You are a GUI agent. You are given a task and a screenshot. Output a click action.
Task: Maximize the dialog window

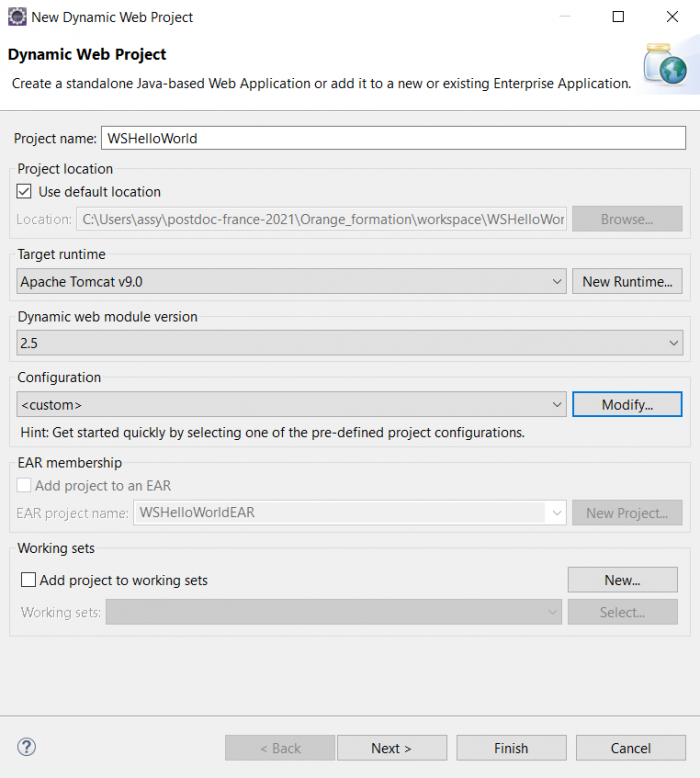tap(618, 17)
